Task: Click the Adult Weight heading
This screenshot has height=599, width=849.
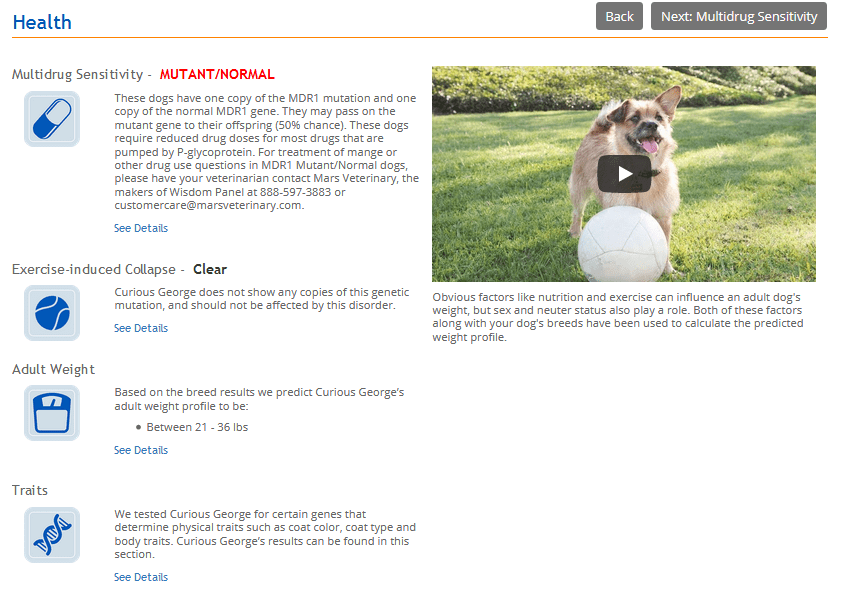Action: coord(53,369)
